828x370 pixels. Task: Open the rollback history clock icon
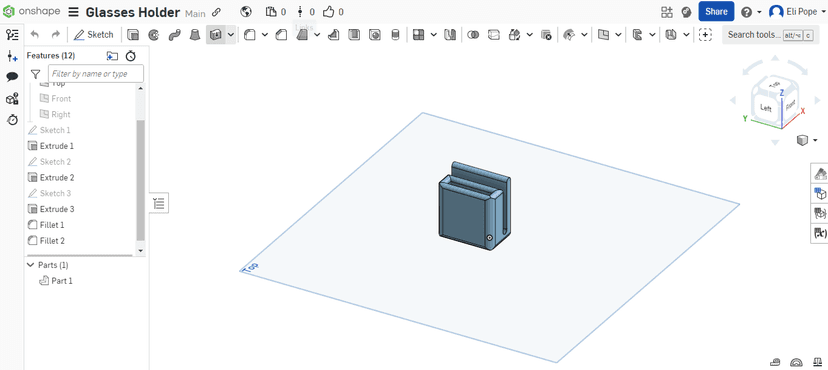(130, 56)
